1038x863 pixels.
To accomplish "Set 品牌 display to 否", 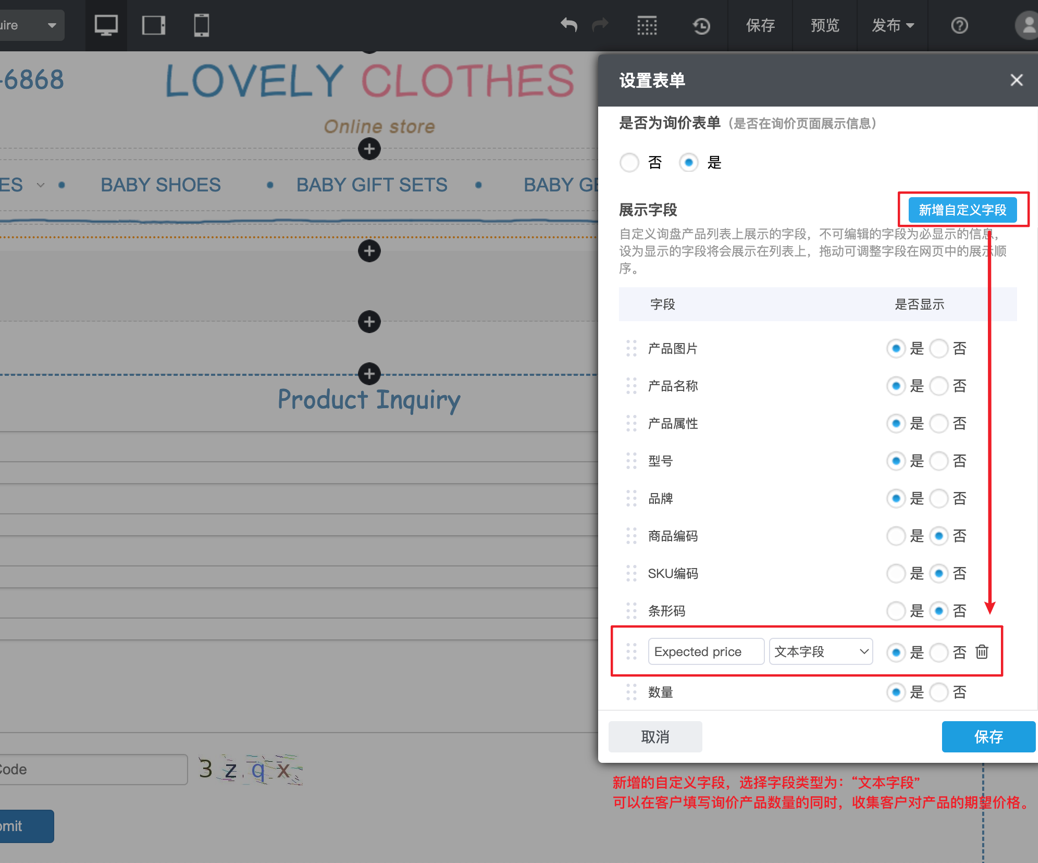I will point(939,498).
